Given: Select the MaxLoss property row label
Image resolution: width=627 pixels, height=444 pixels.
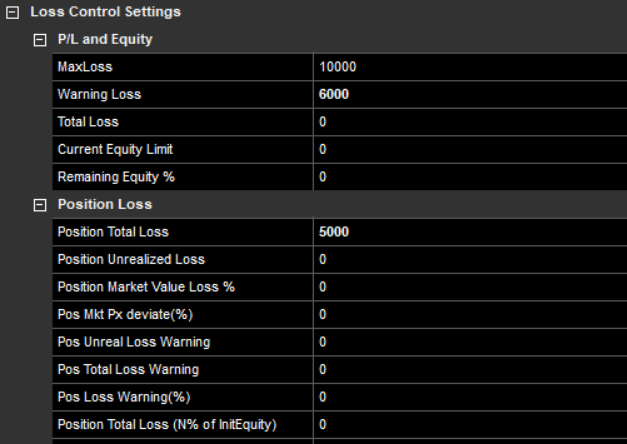Looking at the screenshot, I should tap(85, 67).
